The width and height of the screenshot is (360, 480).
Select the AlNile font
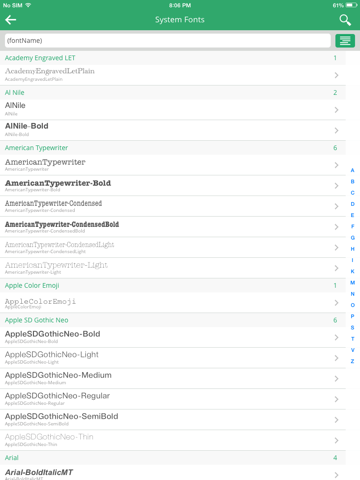[x=173, y=110]
